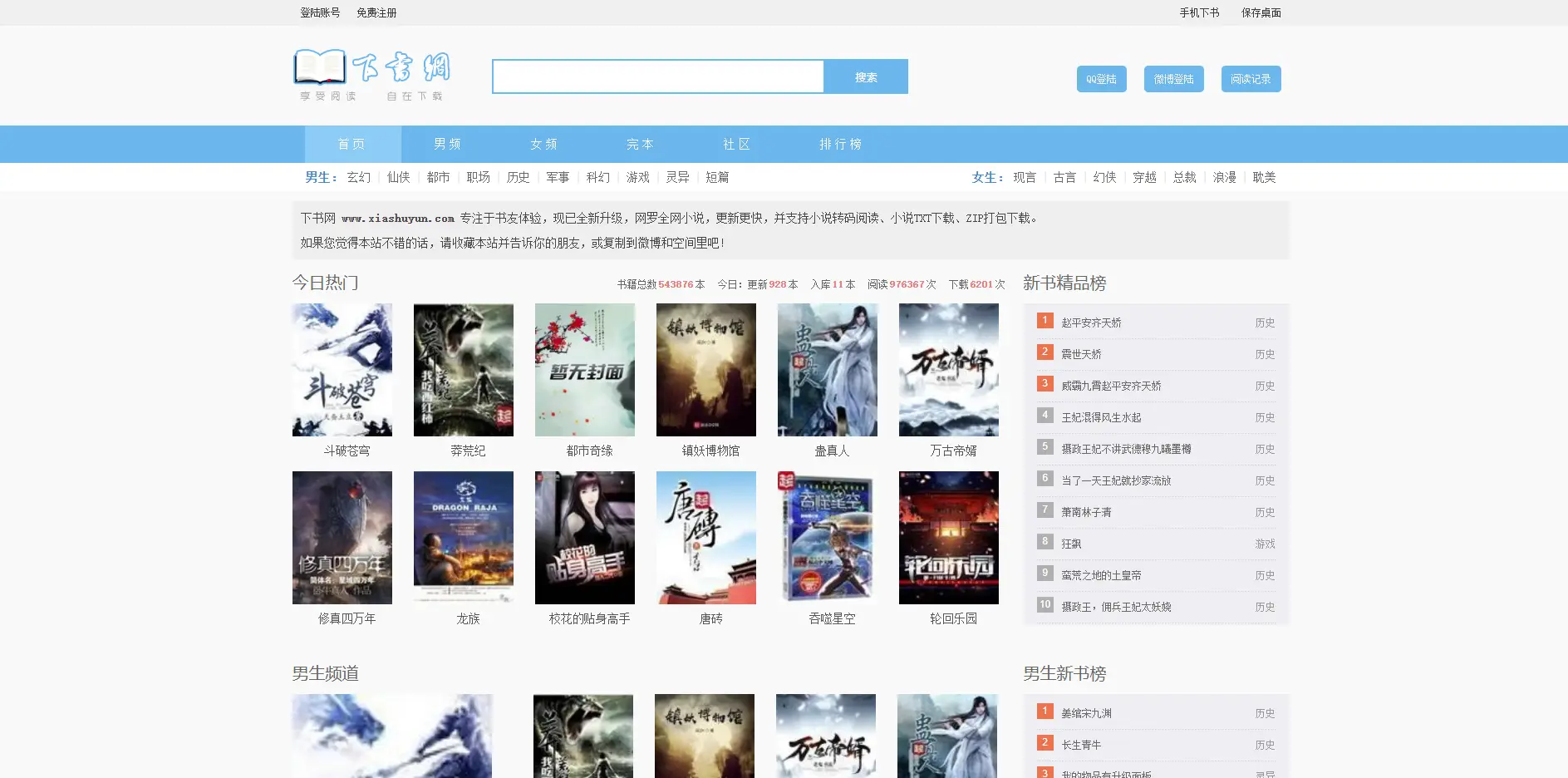Screen dimensions: 1568x778
Task: Open 现言 female category
Action: click(x=1025, y=177)
